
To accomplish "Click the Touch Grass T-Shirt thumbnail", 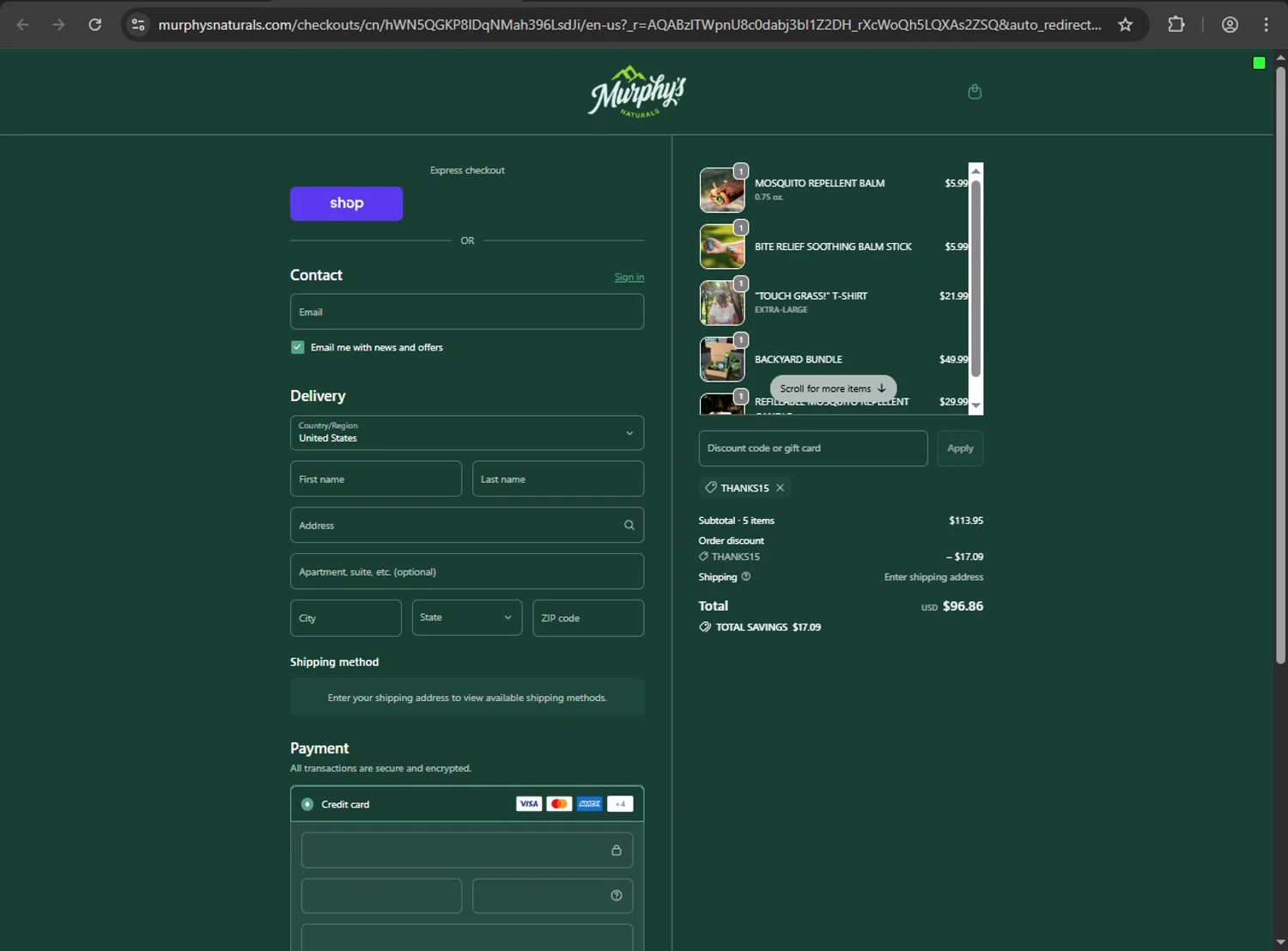I will (x=722, y=302).
